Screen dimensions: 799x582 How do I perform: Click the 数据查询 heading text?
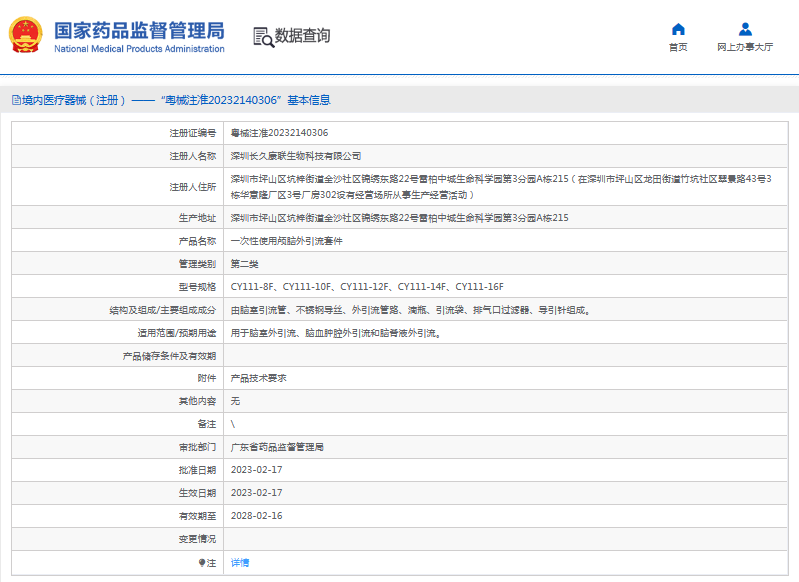tap(303, 36)
